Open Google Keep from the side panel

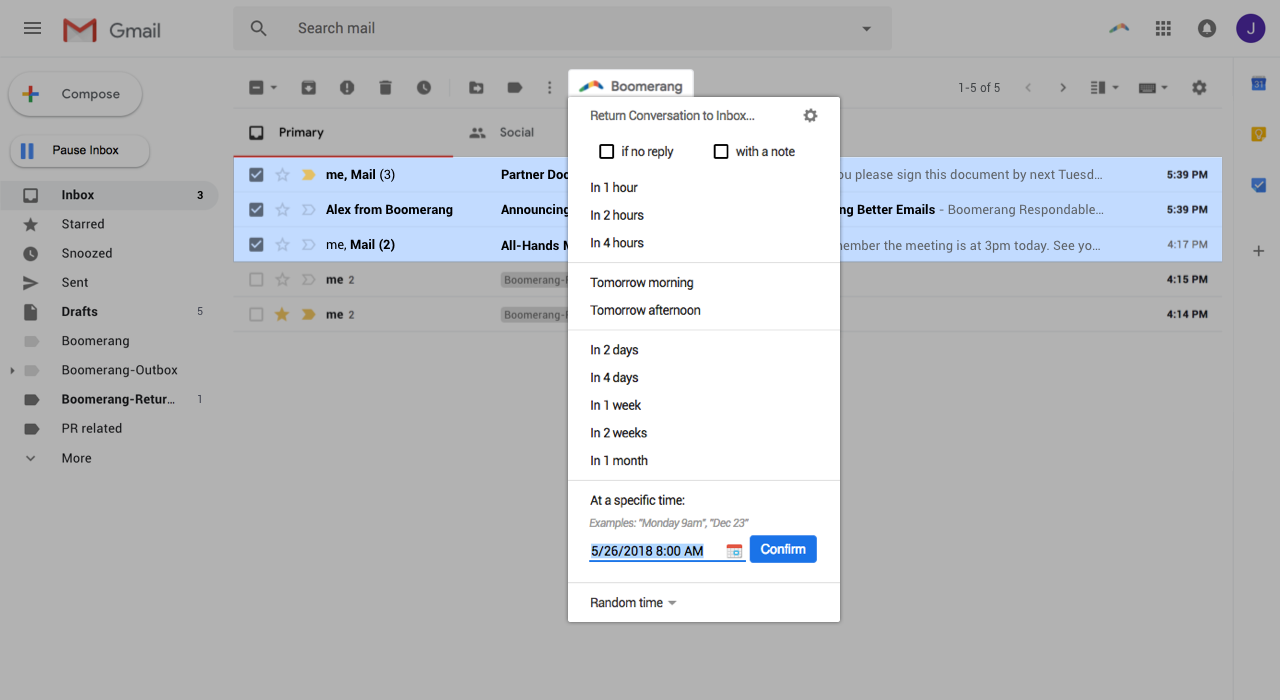click(x=1258, y=132)
